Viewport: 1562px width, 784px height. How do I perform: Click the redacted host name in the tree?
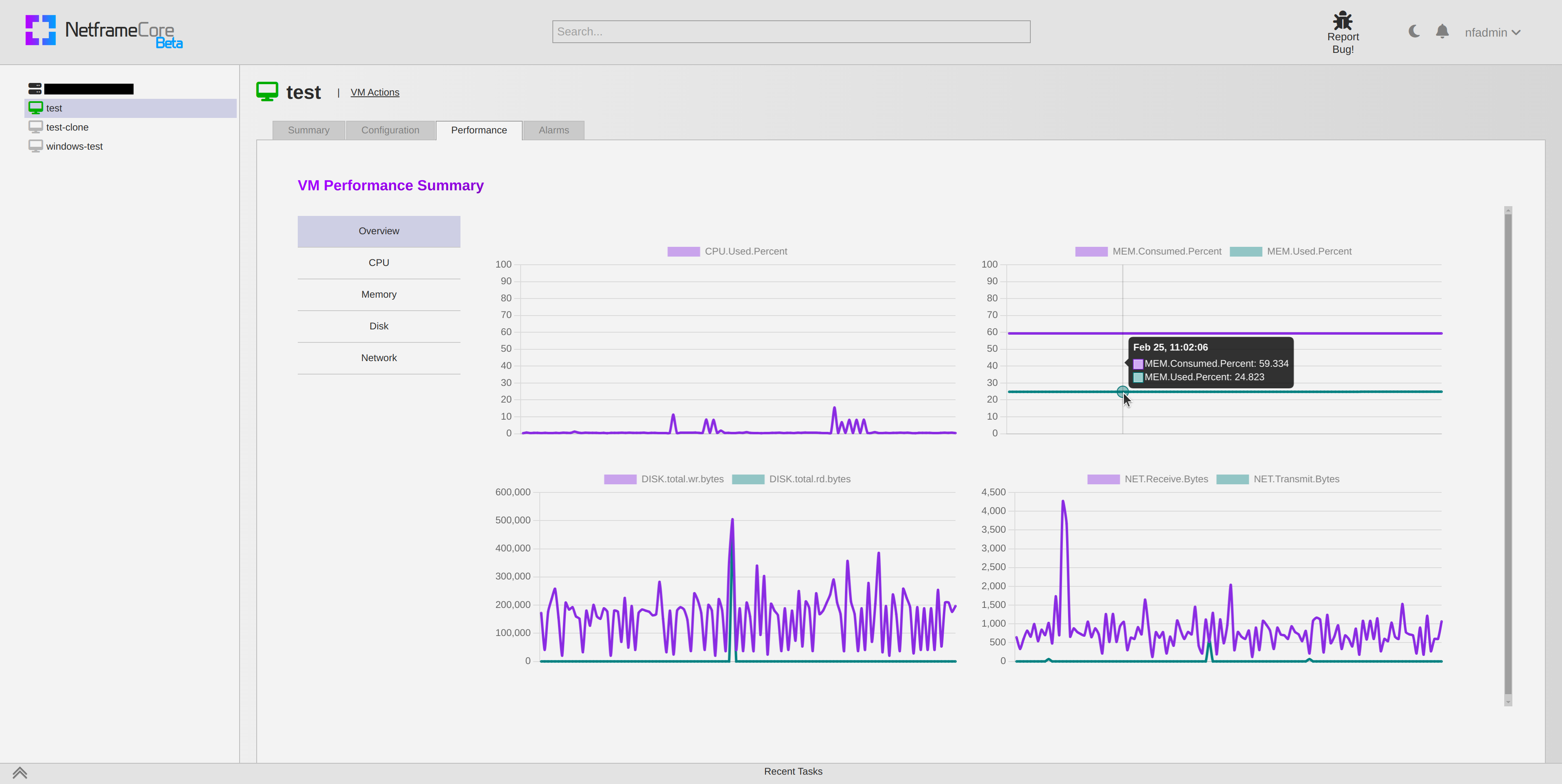point(89,89)
